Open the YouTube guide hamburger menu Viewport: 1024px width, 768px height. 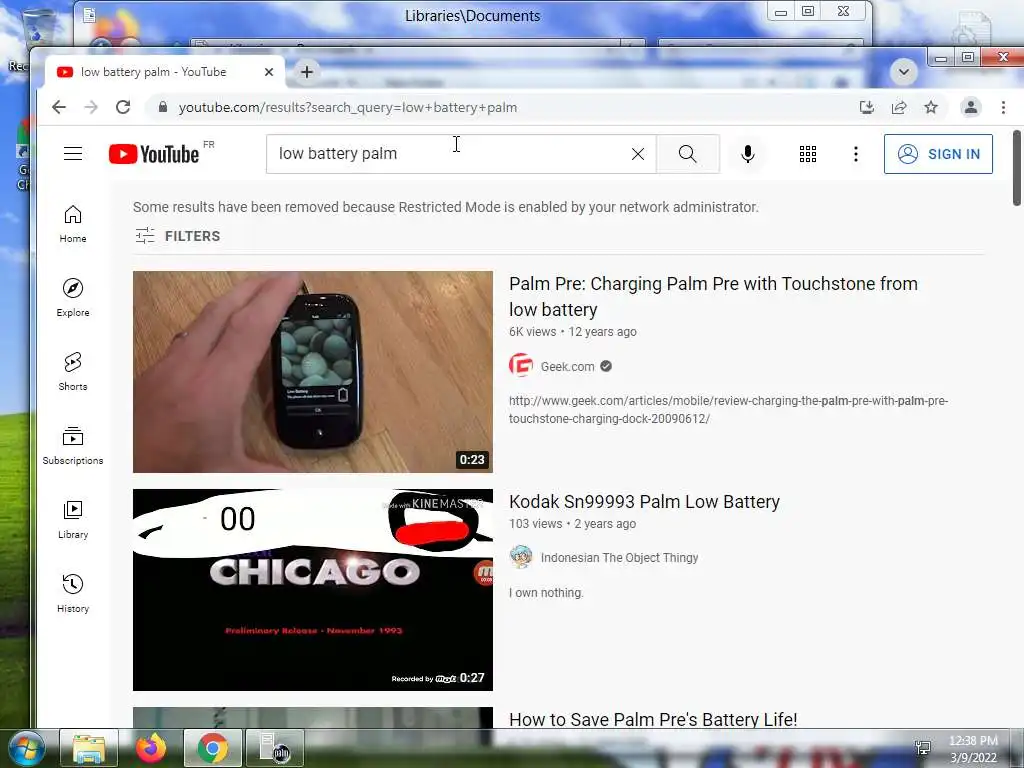pos(72,153)
